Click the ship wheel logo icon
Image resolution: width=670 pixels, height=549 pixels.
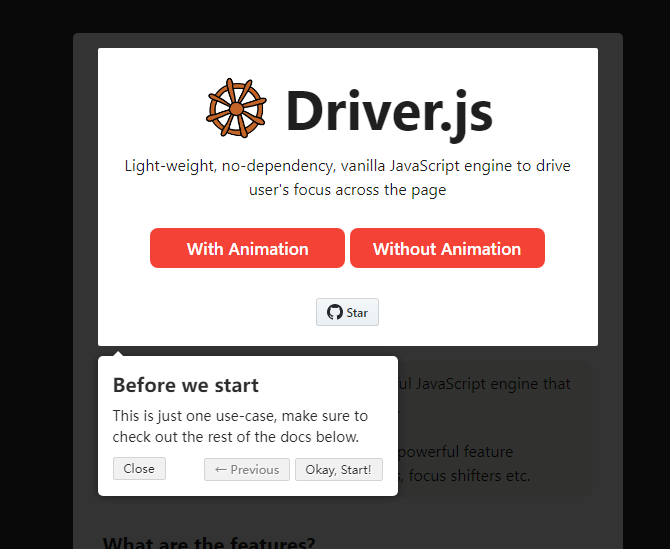pyautogui.click(x=236, y=108)
